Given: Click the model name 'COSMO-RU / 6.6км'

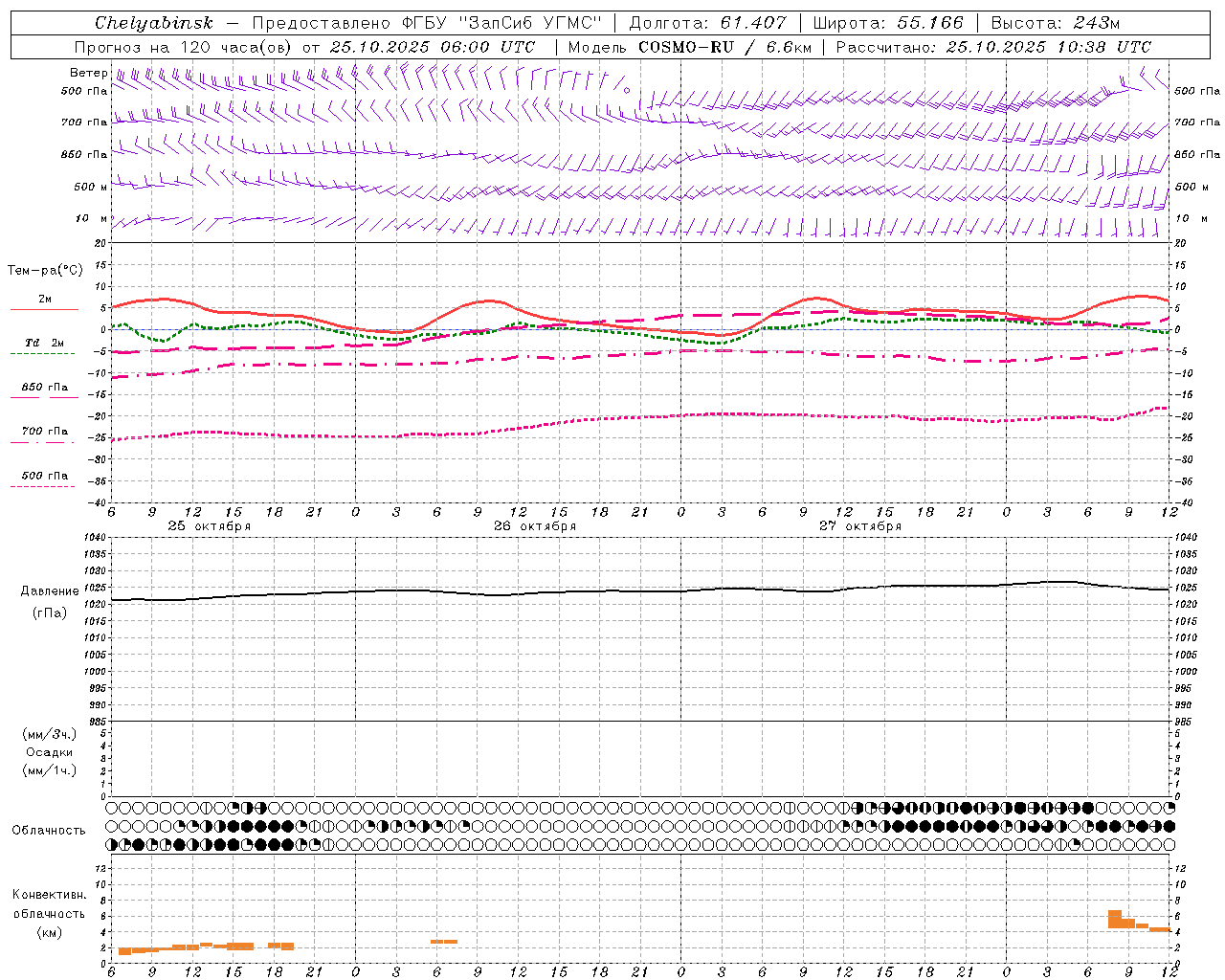Looking at the screenshot, I should click(x=725, y=47).
